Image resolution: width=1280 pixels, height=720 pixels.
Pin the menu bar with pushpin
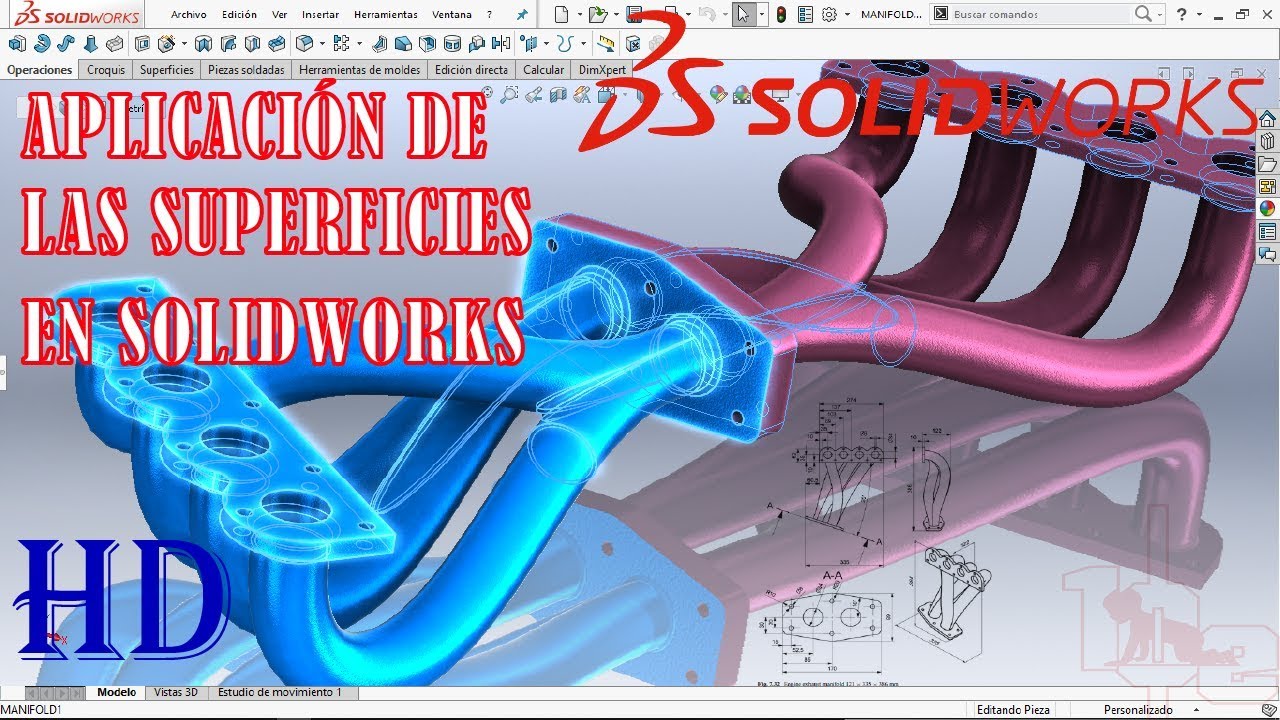[521, 14]
